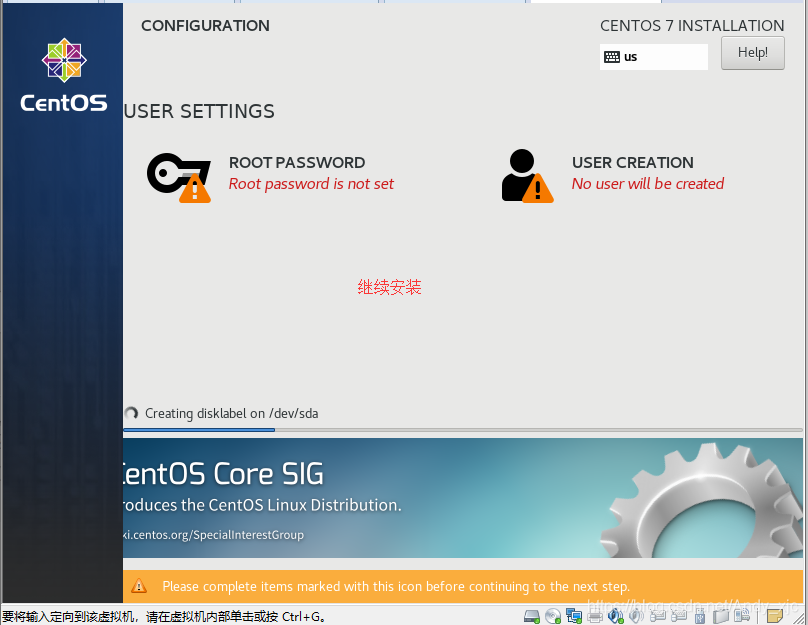Click 'Creating disklabel on /dev/sda' status text
The width and height of the screenshot is (808, 625).
tap(231, 414)
